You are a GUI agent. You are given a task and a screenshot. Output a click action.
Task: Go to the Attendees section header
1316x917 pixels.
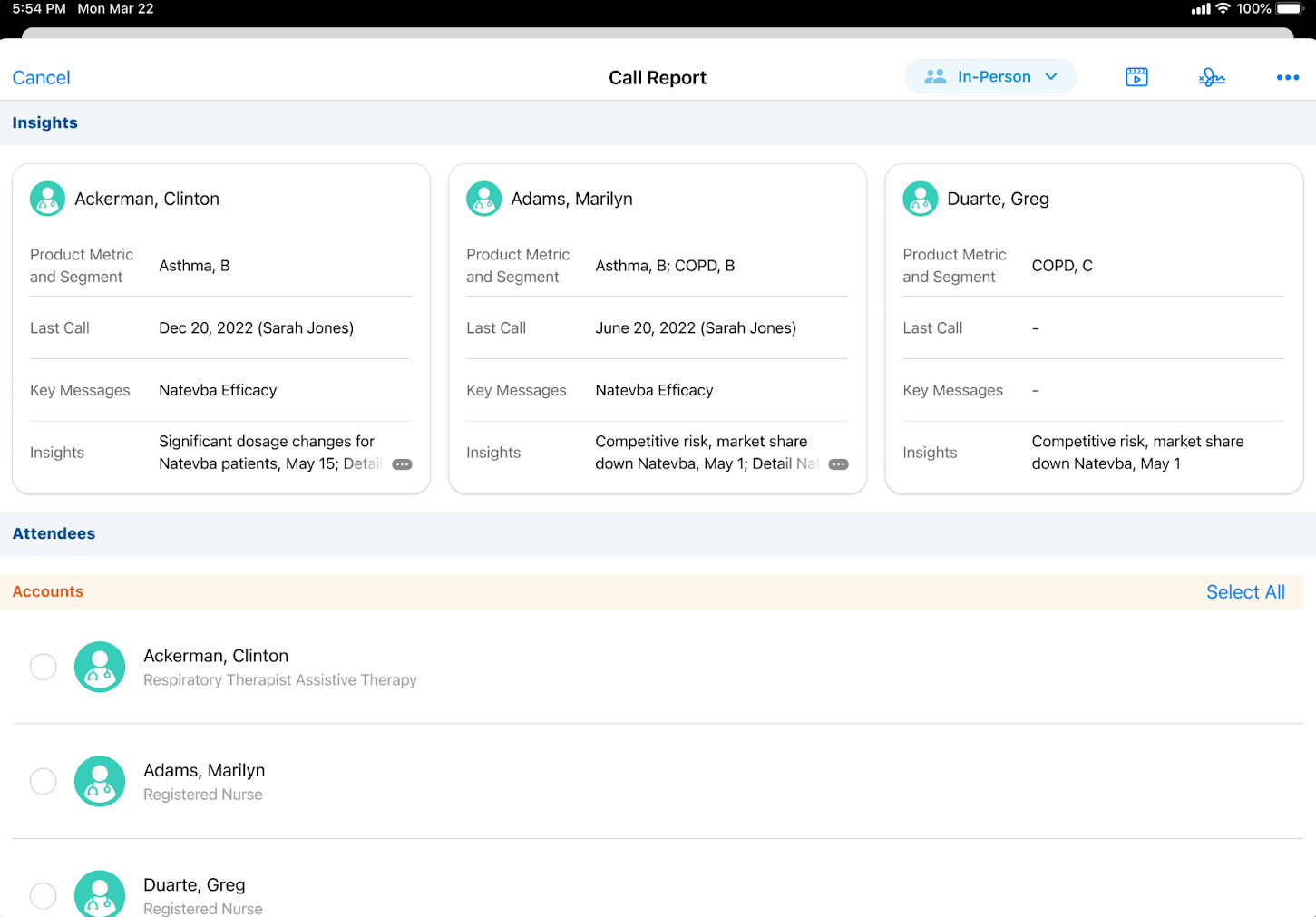[54, 533]
